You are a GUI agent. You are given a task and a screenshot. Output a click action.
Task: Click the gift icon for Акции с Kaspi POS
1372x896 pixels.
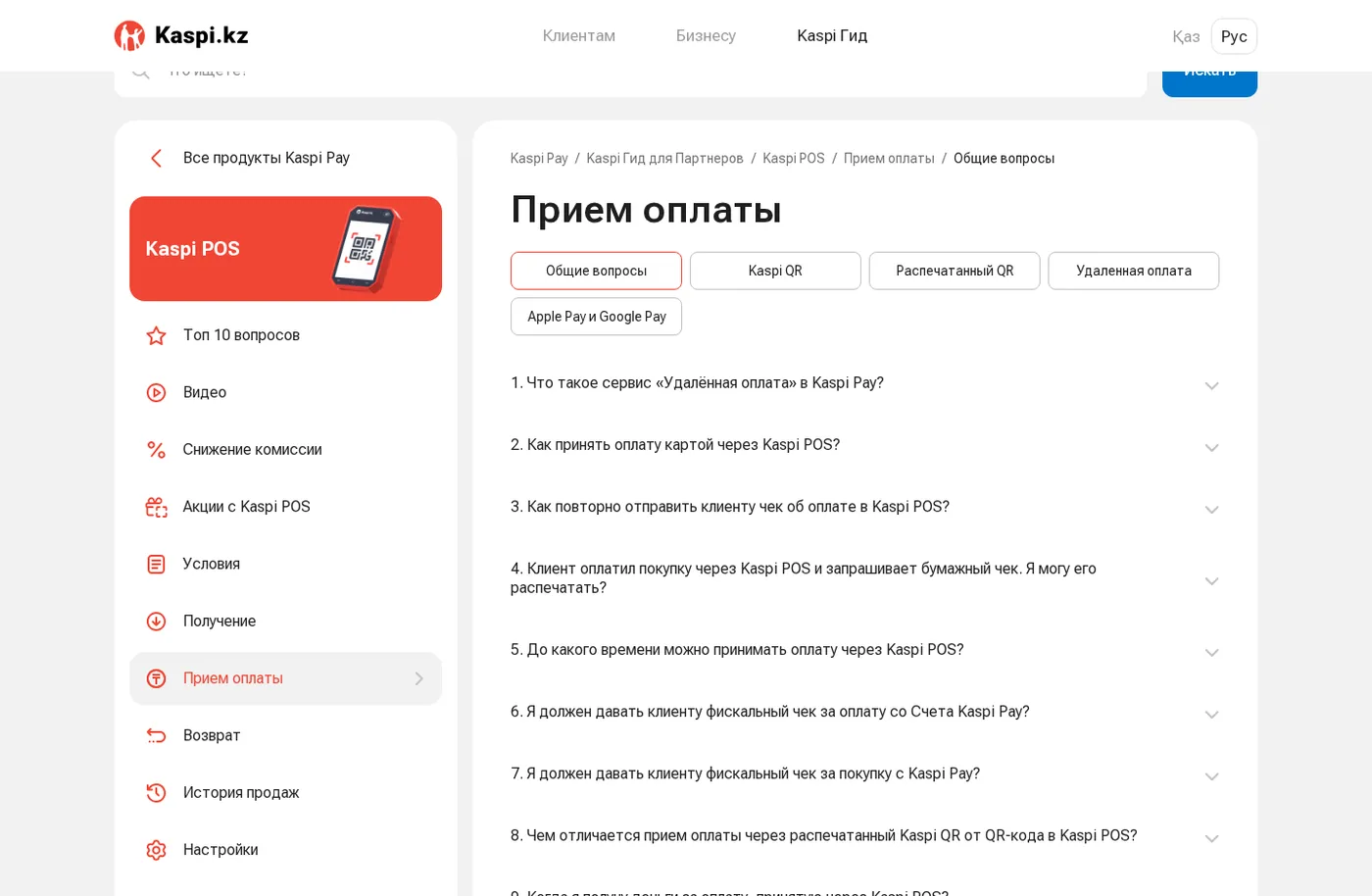coord(156,507)
